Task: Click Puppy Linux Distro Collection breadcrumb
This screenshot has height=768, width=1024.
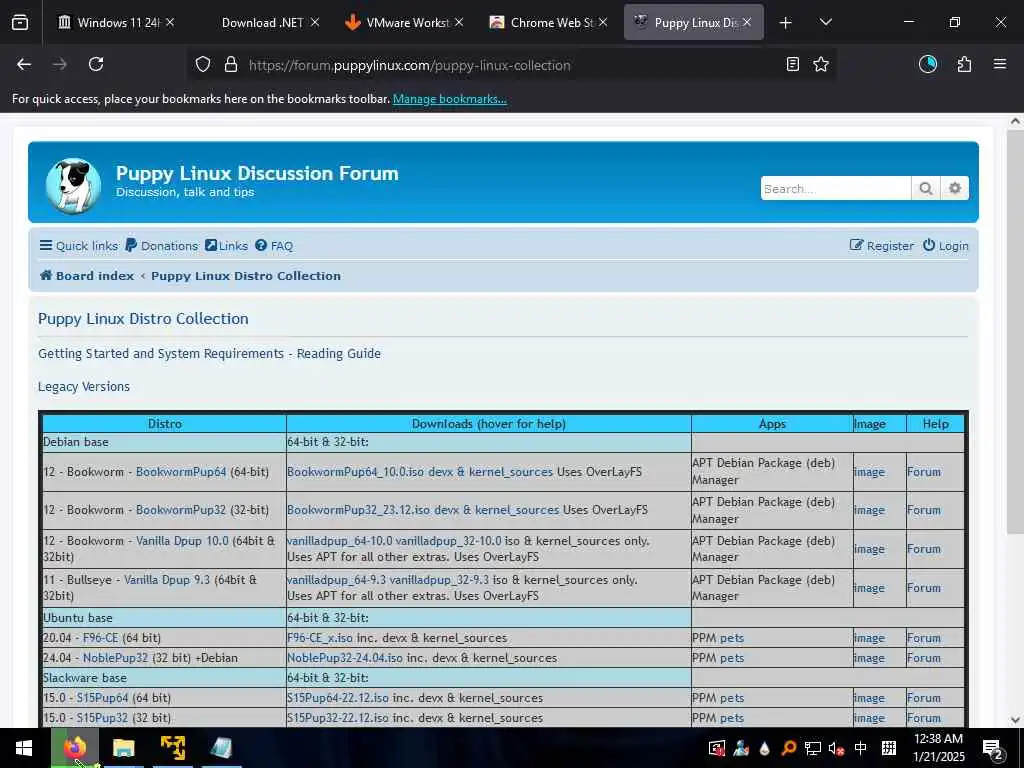Action: pos(246,276)
